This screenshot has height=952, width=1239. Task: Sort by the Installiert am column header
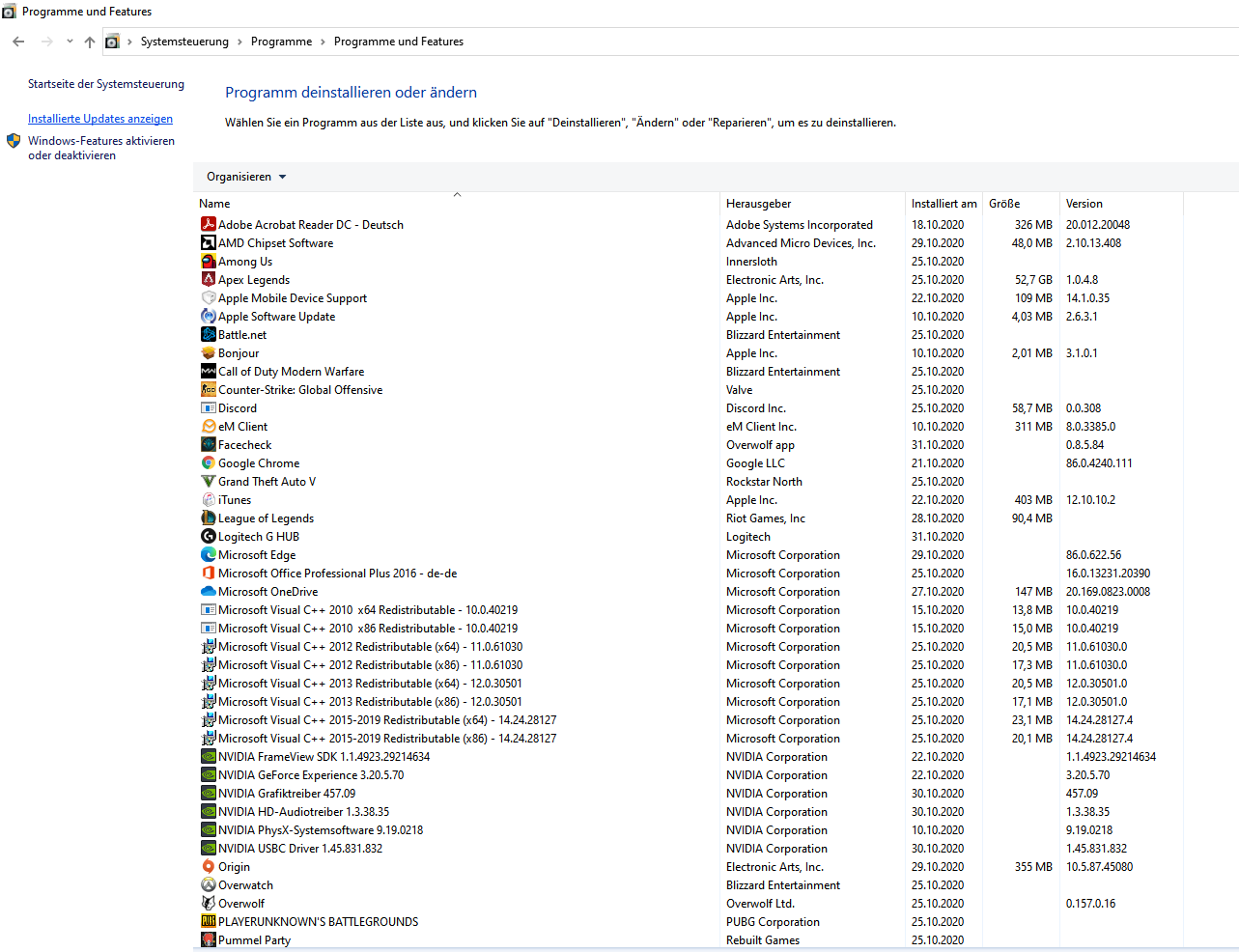pos(943,204)
